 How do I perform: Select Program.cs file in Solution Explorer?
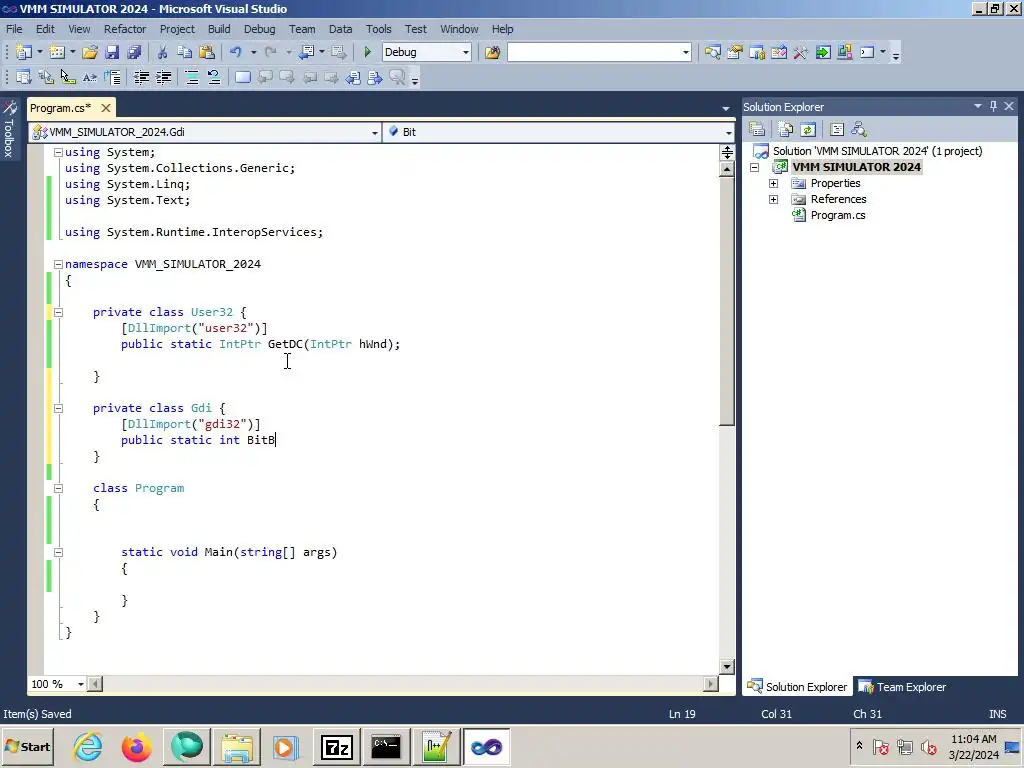(838, 216)
